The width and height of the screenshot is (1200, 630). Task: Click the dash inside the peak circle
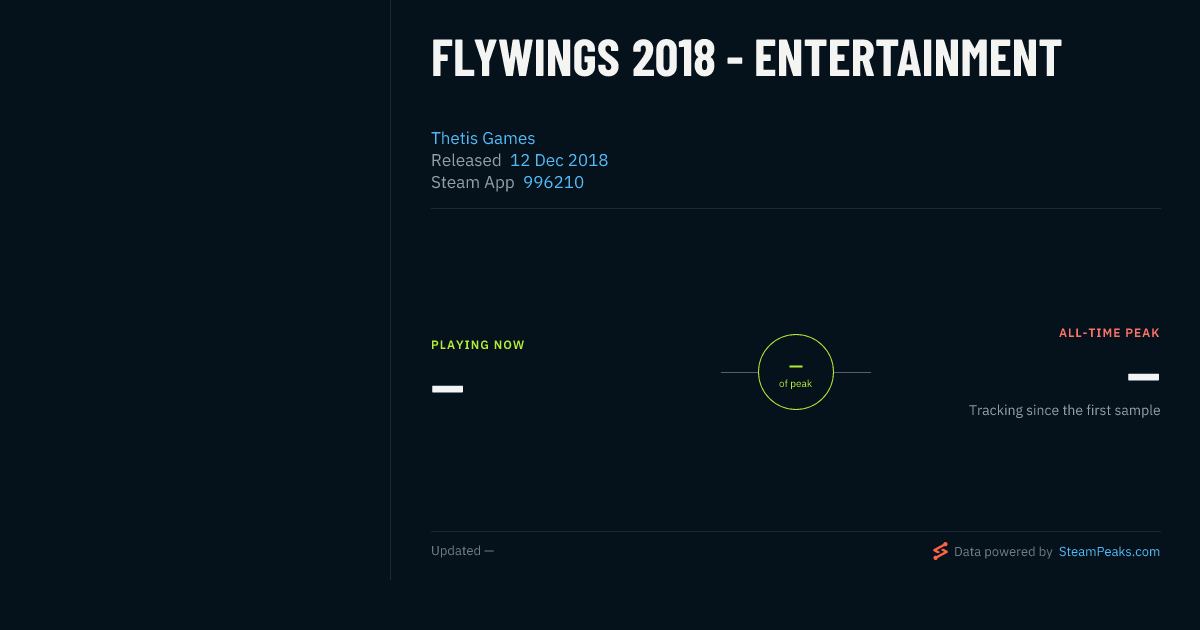click(796, 366)
